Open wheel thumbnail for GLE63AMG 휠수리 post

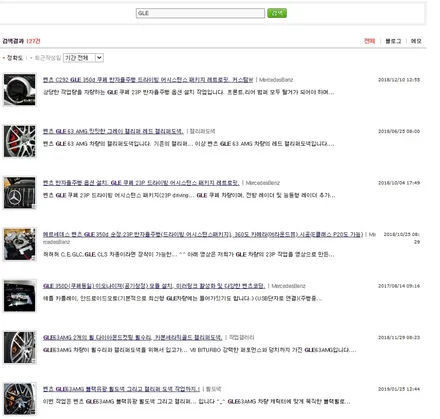pyautogui.click(x=20, y=347)
